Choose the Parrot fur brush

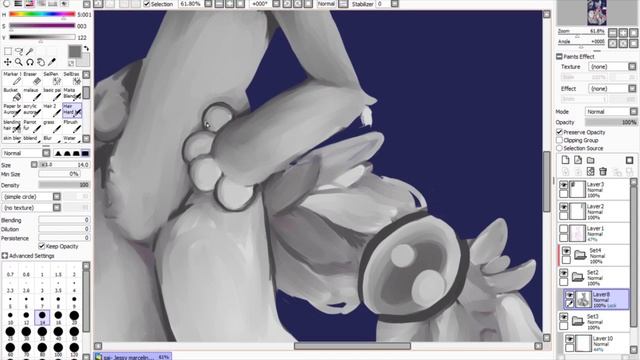[32, 127]
